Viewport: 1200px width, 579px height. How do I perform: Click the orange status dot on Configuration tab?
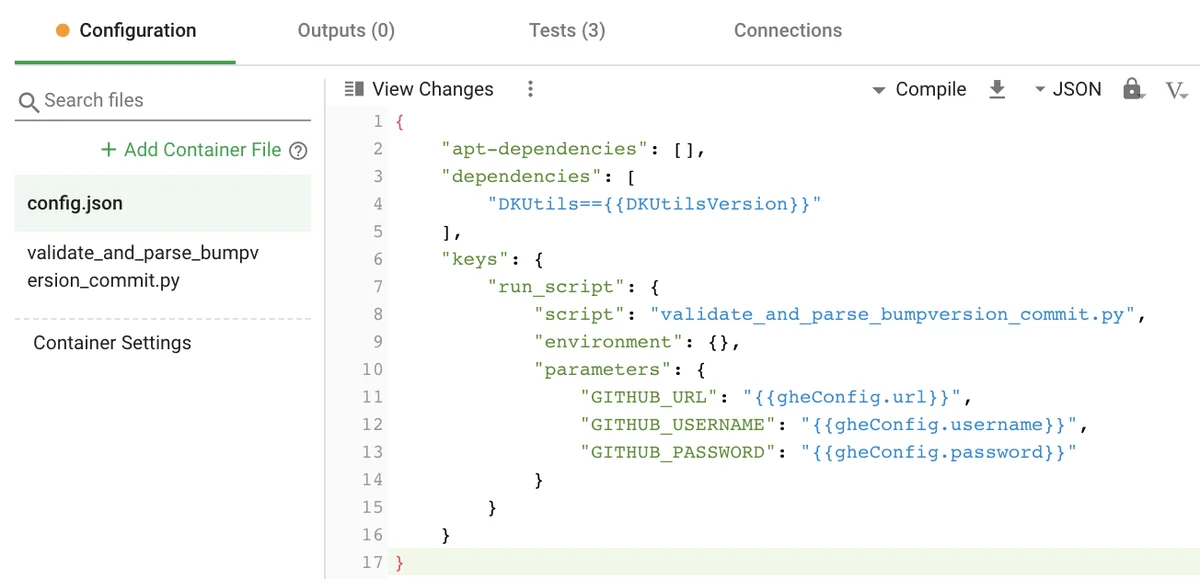pyautogui.click(x=60, y=30)
